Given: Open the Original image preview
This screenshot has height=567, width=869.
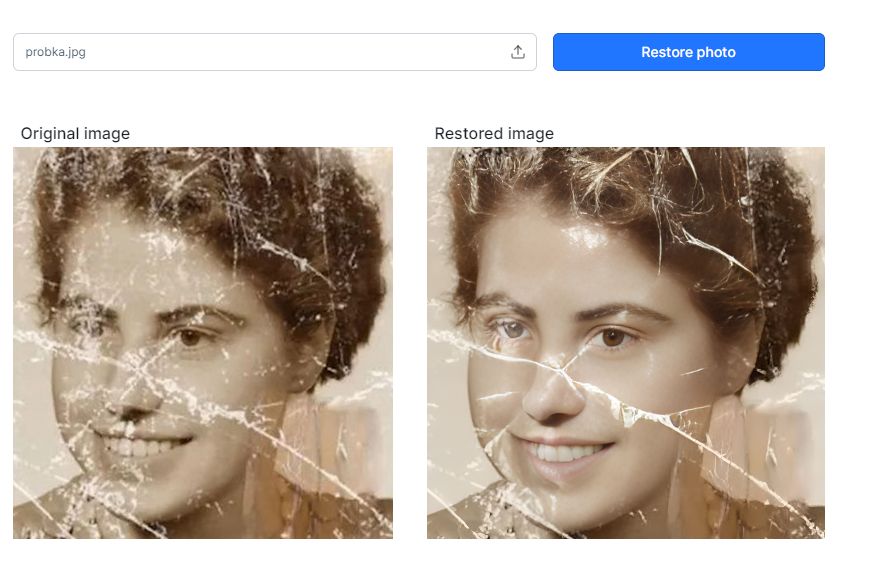Looking at the screenshot, I should [203, 343].
